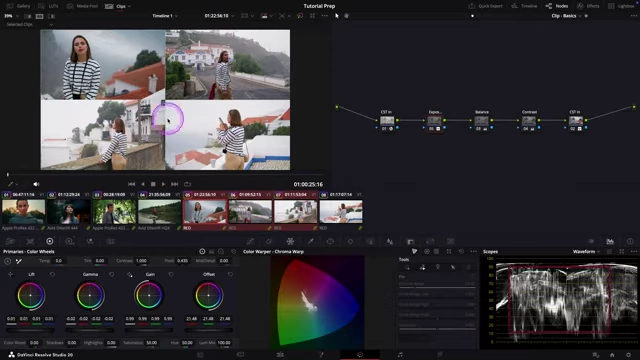Adjust the Offset master wheel slider

point(209,330)
